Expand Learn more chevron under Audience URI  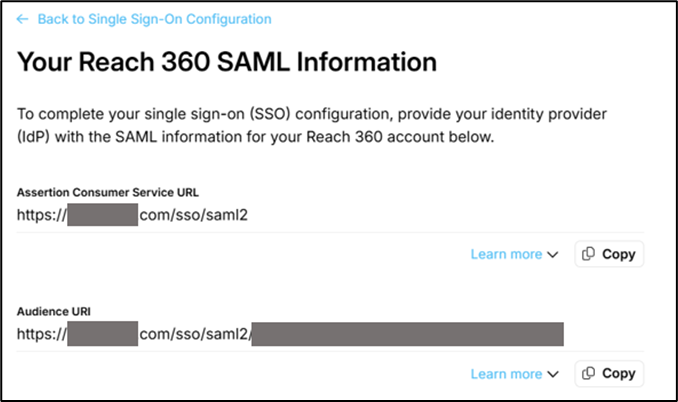(552, 375)
